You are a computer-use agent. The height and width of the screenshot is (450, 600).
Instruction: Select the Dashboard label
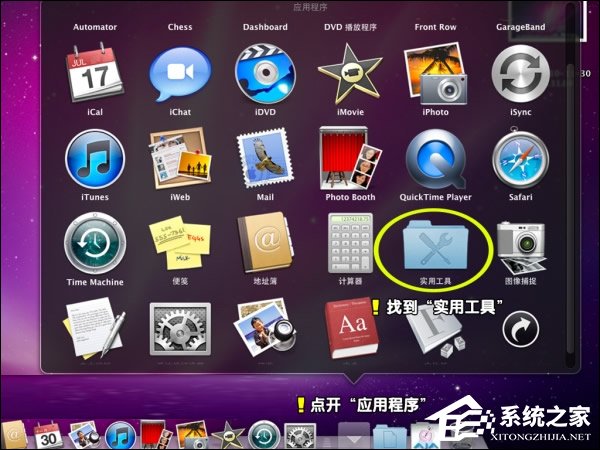point(265,27)
